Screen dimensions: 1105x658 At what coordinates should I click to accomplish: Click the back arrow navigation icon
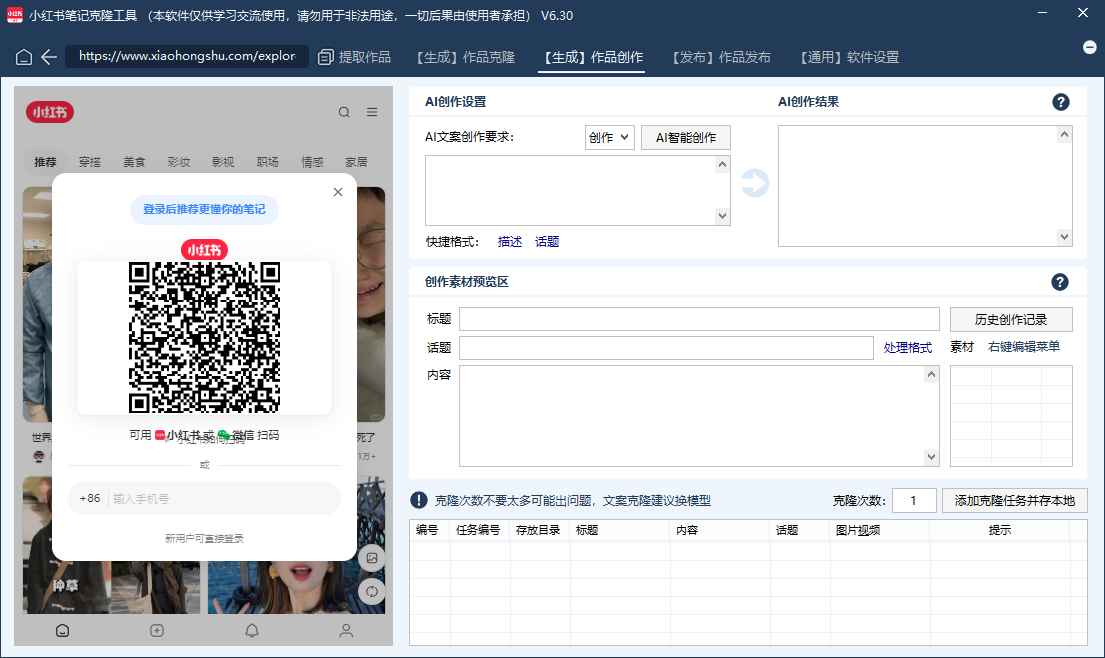(x=48, y=58)
